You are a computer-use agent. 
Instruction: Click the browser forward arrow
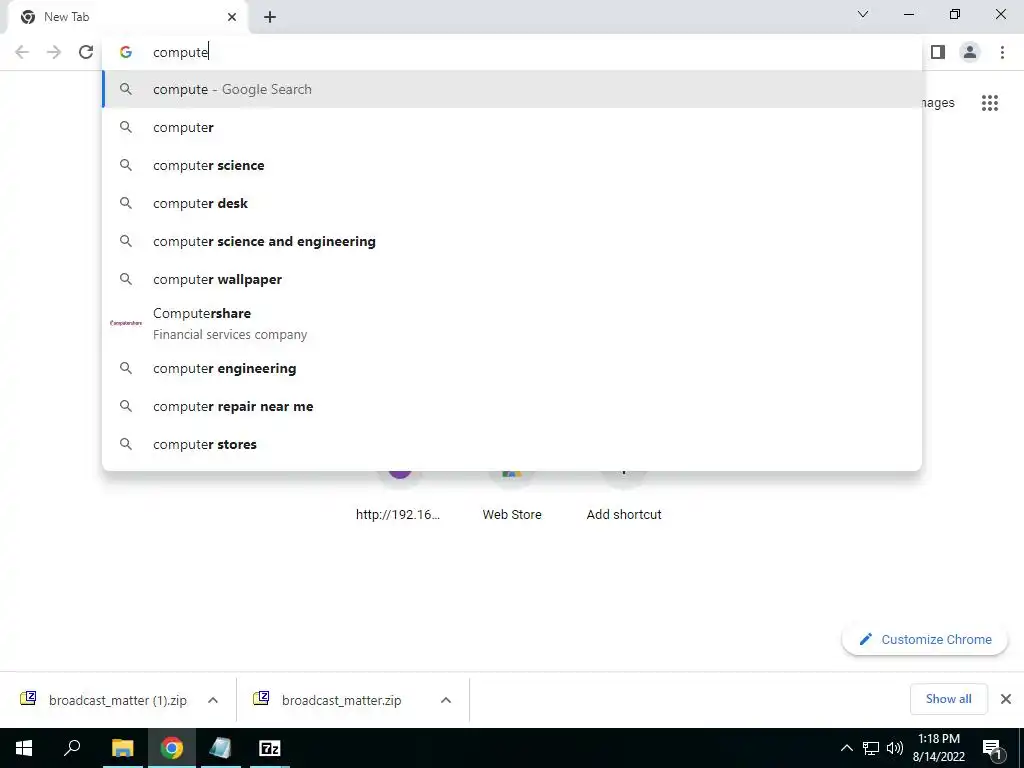[54, 52]
